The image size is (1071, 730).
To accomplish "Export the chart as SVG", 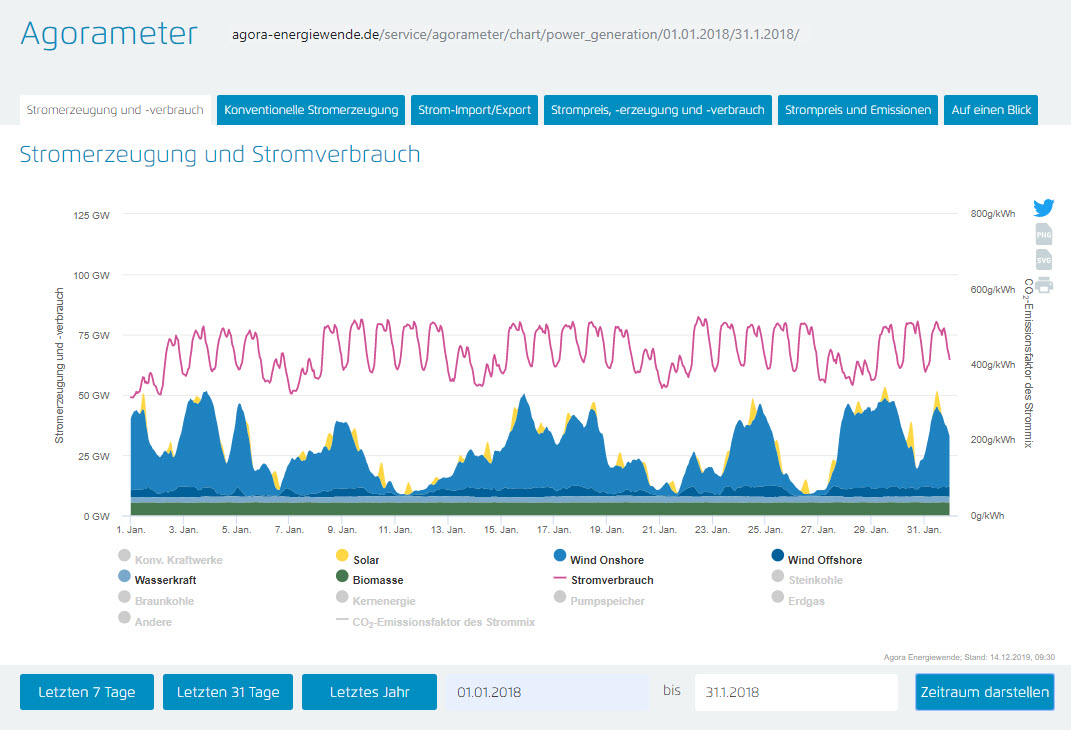I will click(1043, 260).
